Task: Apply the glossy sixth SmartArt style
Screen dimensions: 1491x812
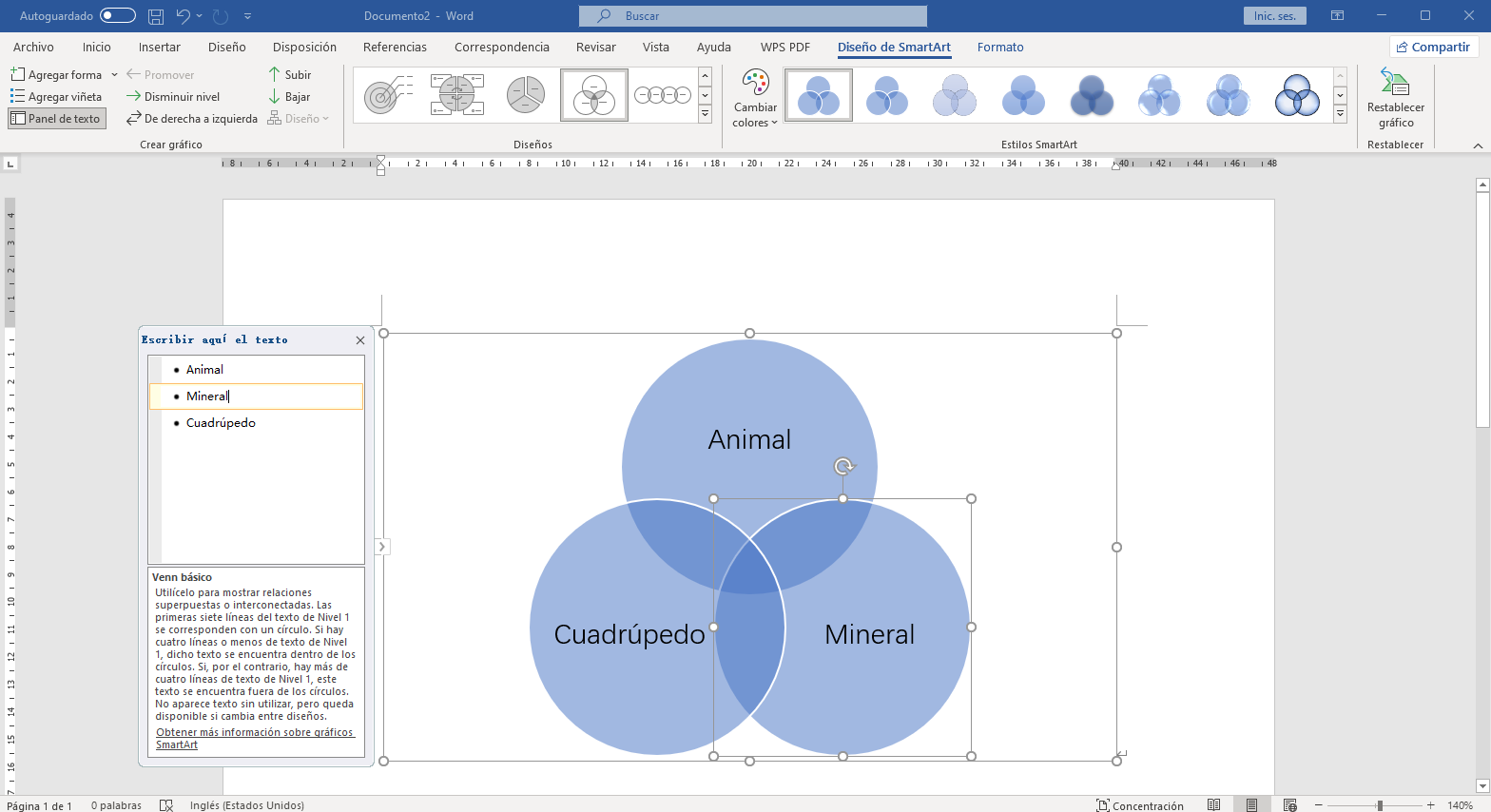Action: pos(1160,95)
